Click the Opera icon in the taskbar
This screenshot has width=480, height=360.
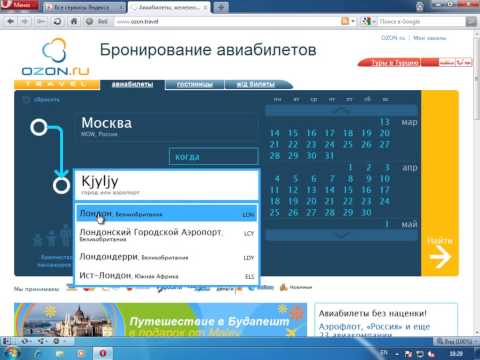click(102, 353)
